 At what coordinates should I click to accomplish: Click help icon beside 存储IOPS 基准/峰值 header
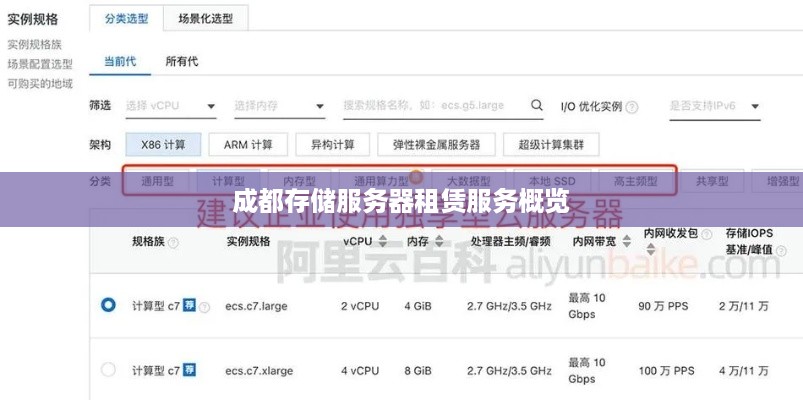pyautogui.click(x=781, y=250)
